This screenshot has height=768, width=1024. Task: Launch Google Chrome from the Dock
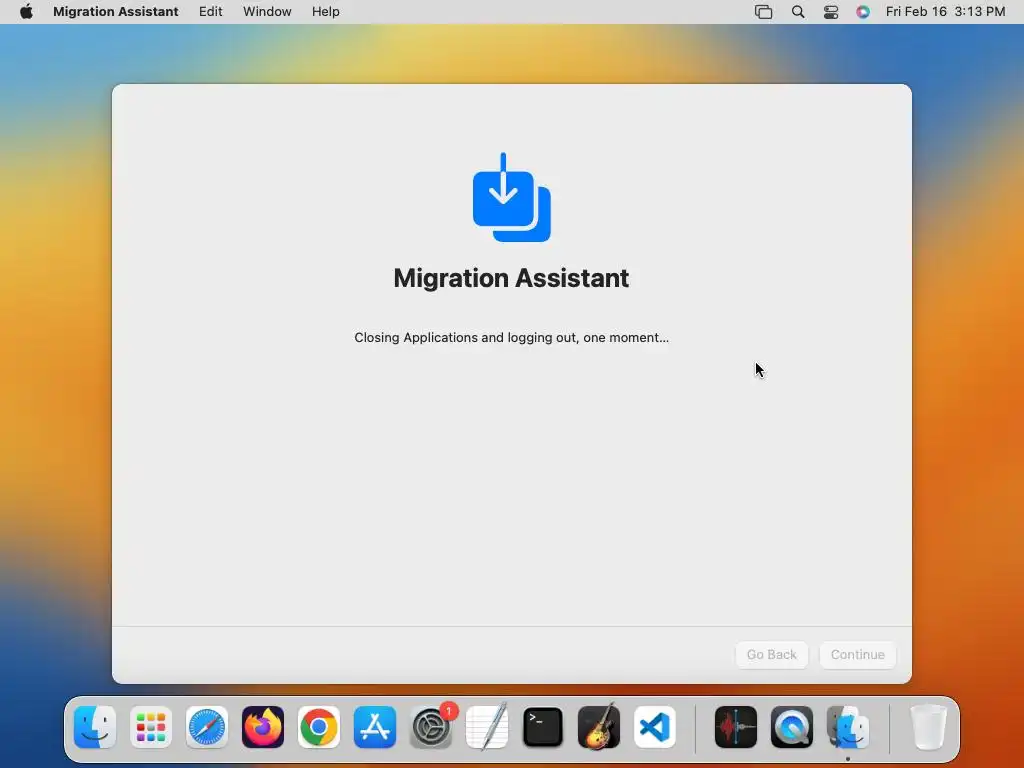319,727
